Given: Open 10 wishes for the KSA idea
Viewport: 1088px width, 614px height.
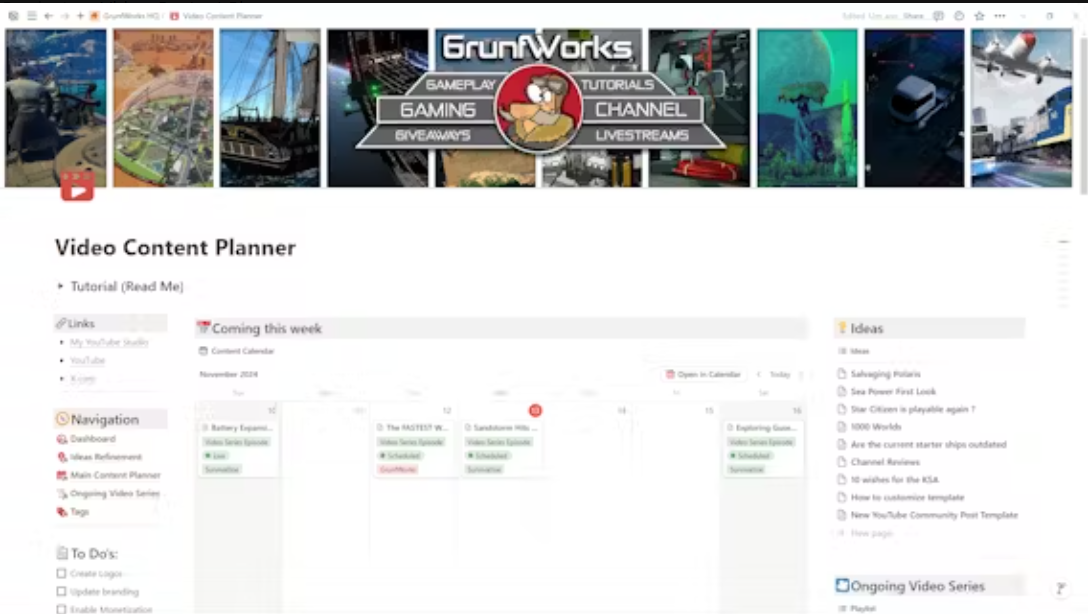Looking at the screenshot, I should coord(894,479).
